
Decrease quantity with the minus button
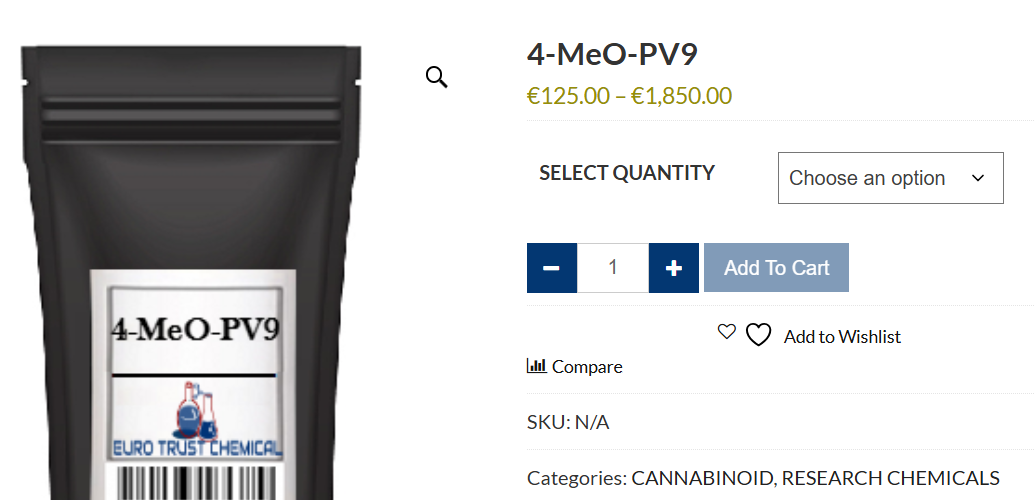(552, 268)
